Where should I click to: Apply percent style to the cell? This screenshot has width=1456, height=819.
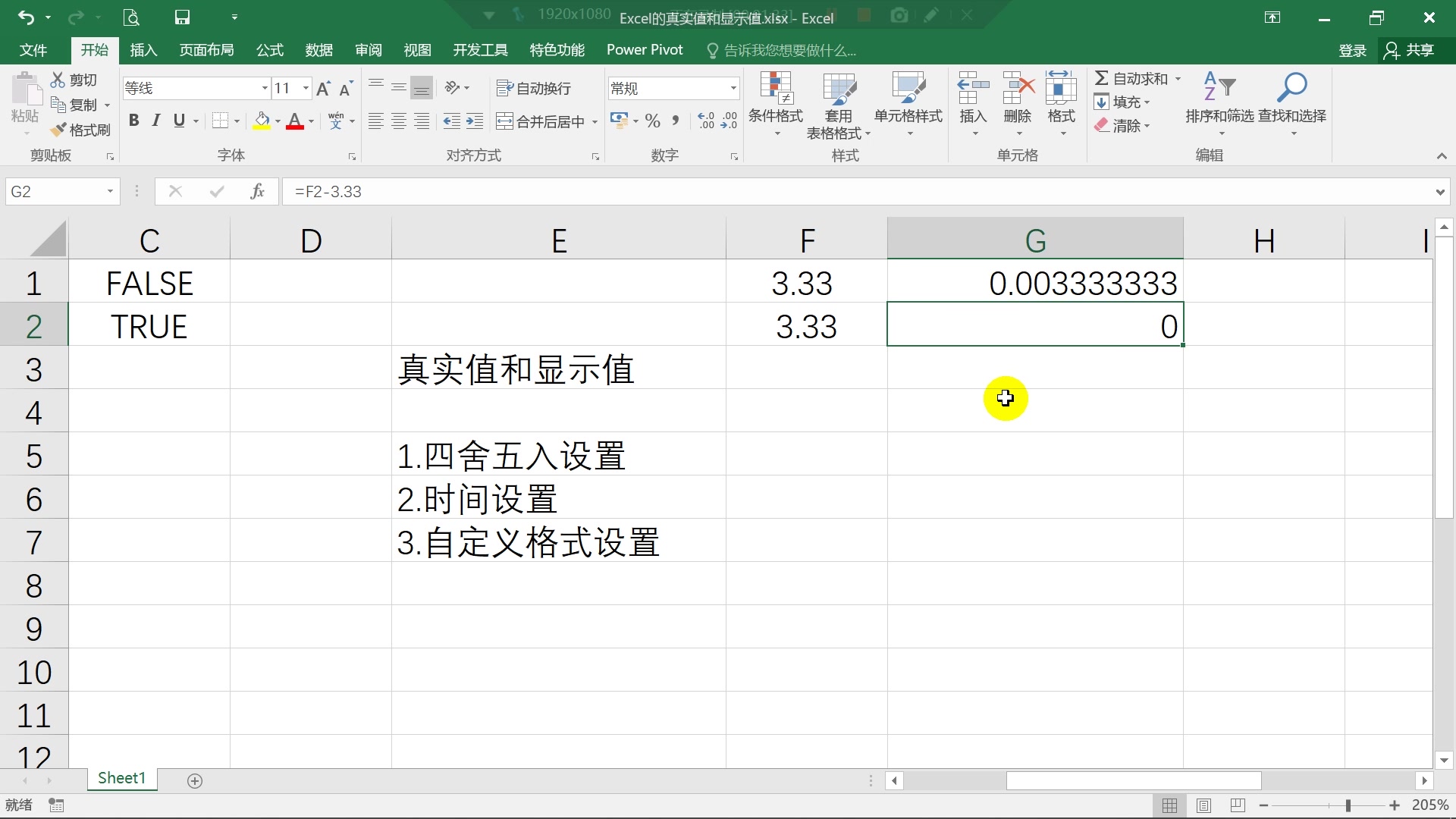pos(652,120)
